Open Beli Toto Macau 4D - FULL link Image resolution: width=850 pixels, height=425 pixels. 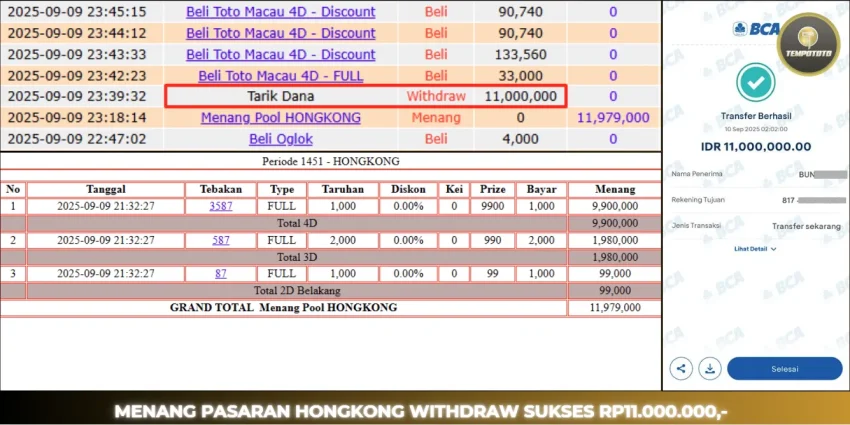[280, 76]
